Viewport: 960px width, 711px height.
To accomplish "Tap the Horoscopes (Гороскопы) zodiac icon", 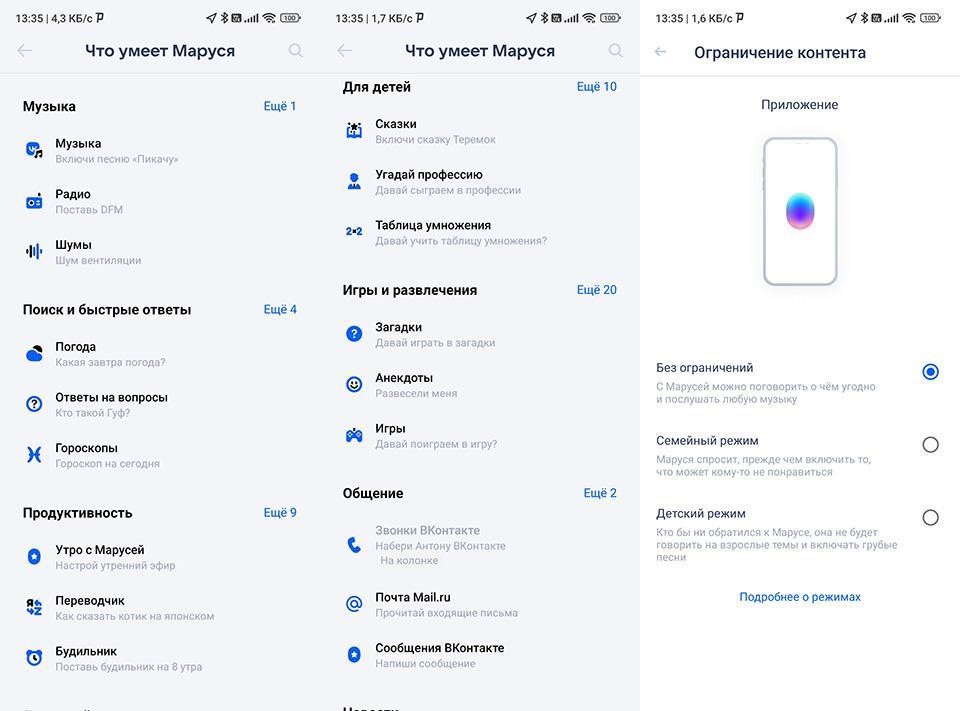I will tap(34, 455).
